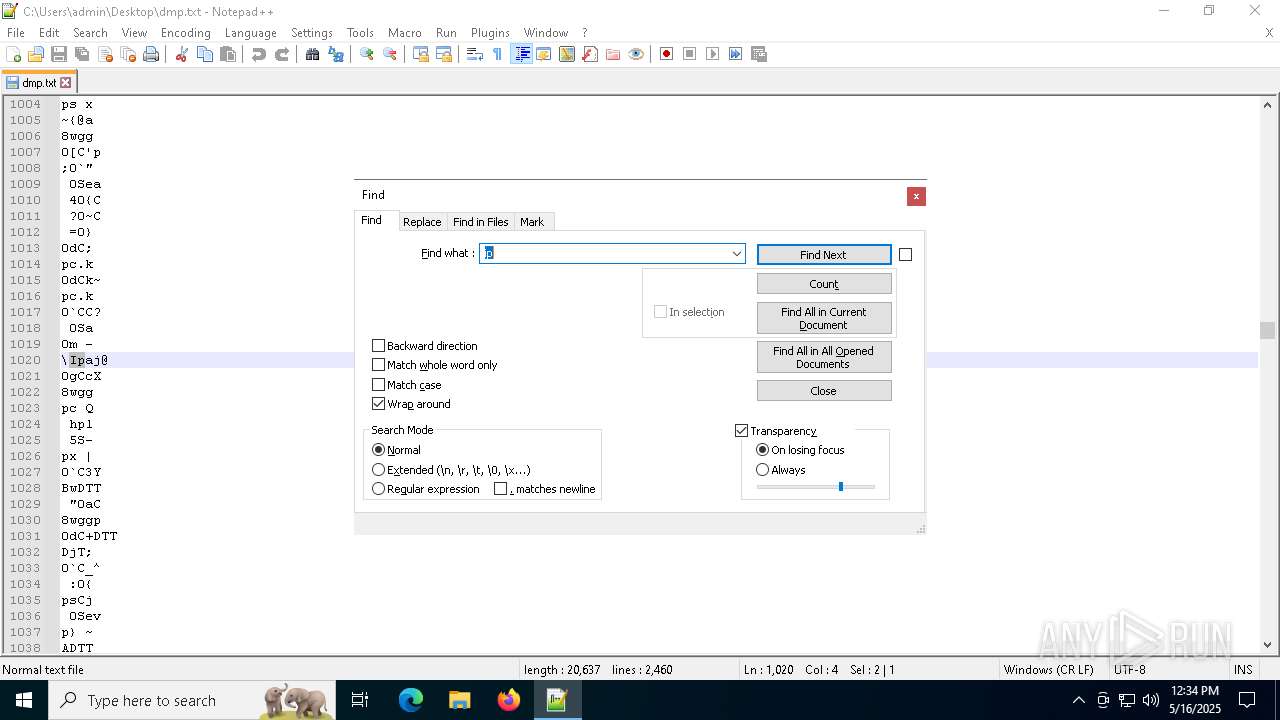Viewport: 1280px width, 720px height.
Task: Launch Firefox from the taskbar
Action: (x=508, y=700)
